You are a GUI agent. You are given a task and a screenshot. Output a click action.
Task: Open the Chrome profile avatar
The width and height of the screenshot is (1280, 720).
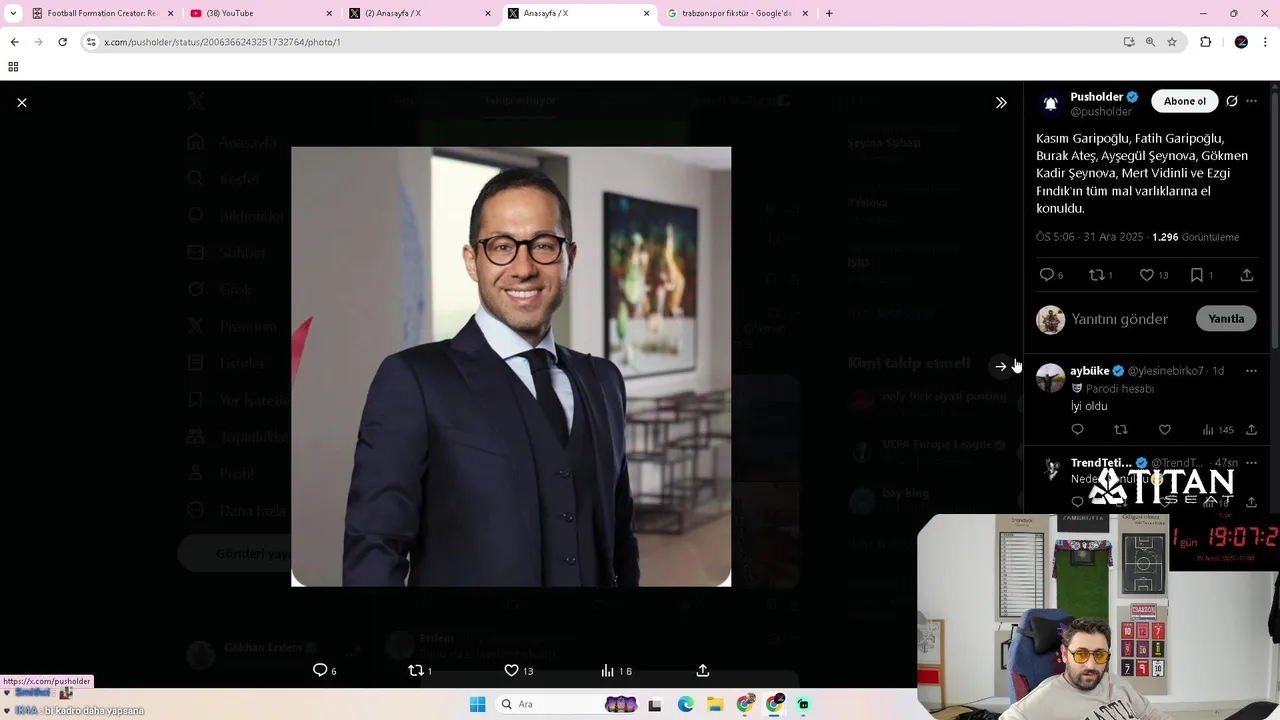[1241, 42]
